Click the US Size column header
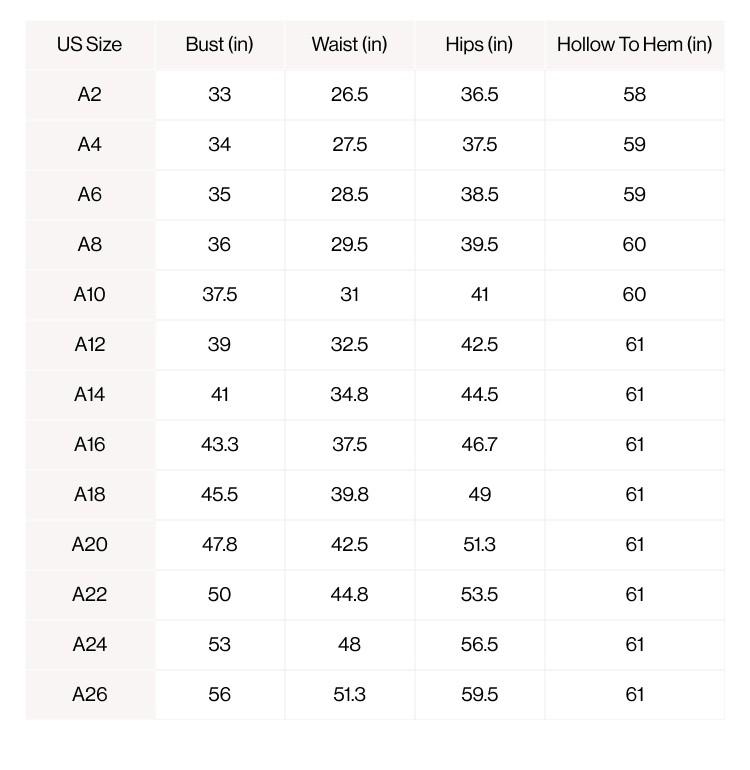 pos(89,44)
